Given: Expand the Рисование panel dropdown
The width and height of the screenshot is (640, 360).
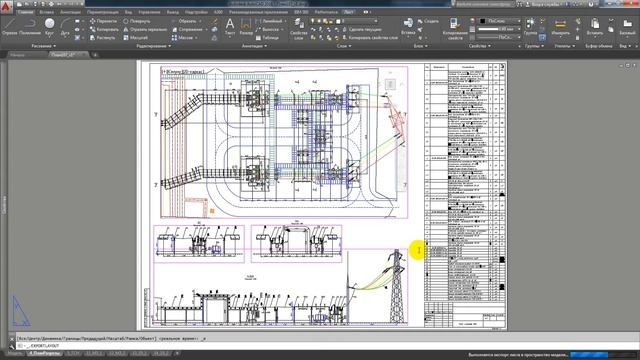Looking at the screenshot, I should [44, 46].
